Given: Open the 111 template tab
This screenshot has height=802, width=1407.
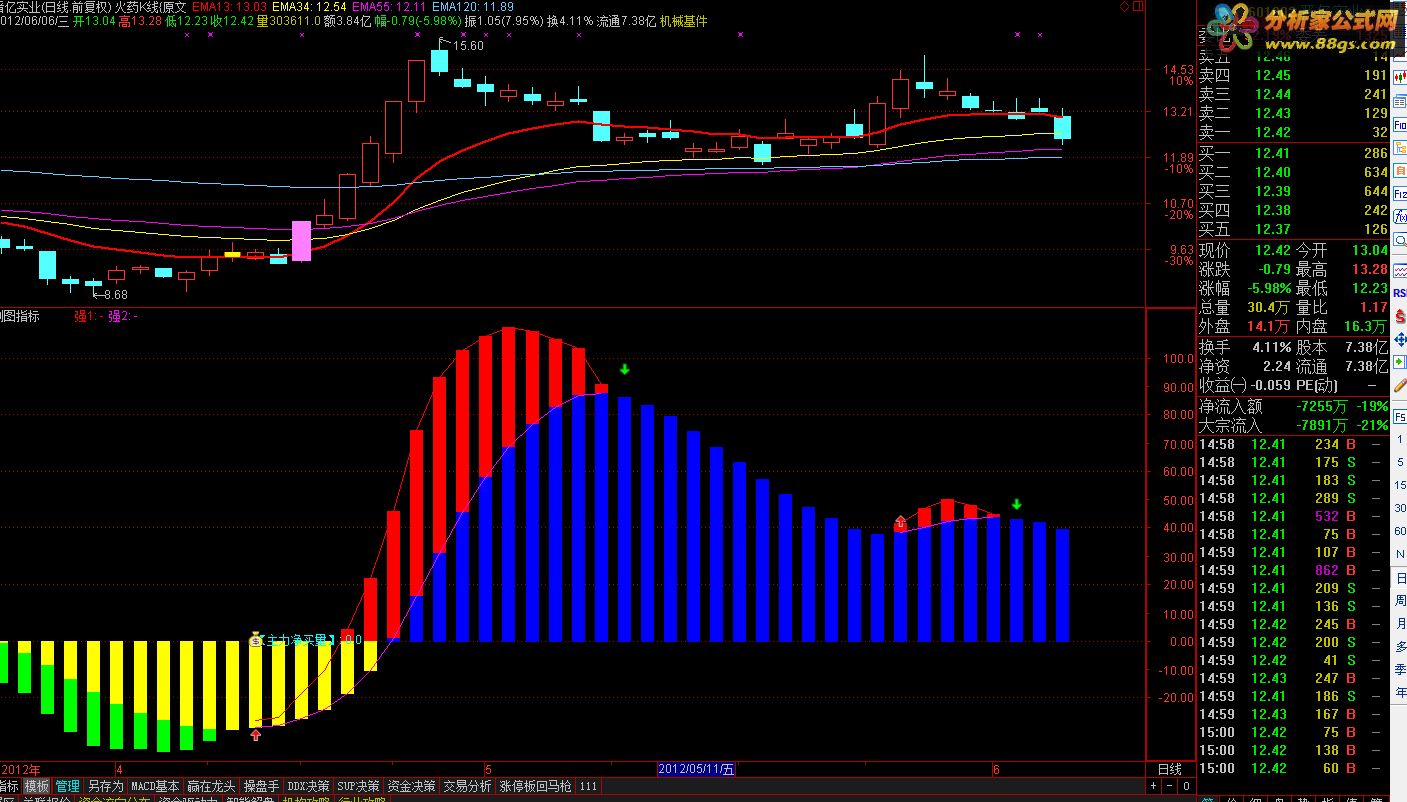Looking at the screenshot, I should click(588, 786).
